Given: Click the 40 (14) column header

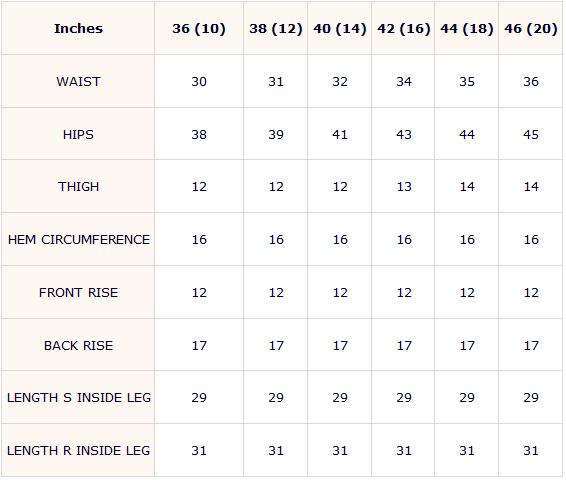Looking at the screenshot, I should (x=340, y=29).
